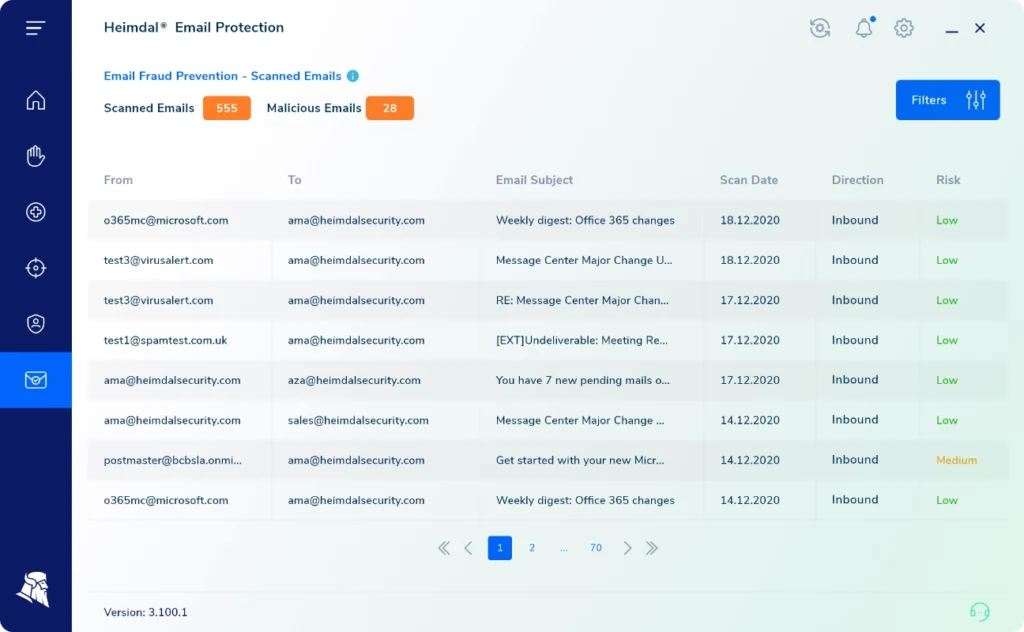Go to next page arrow
This screenshot has height=632, width=1024.
(x=627, y=548)
